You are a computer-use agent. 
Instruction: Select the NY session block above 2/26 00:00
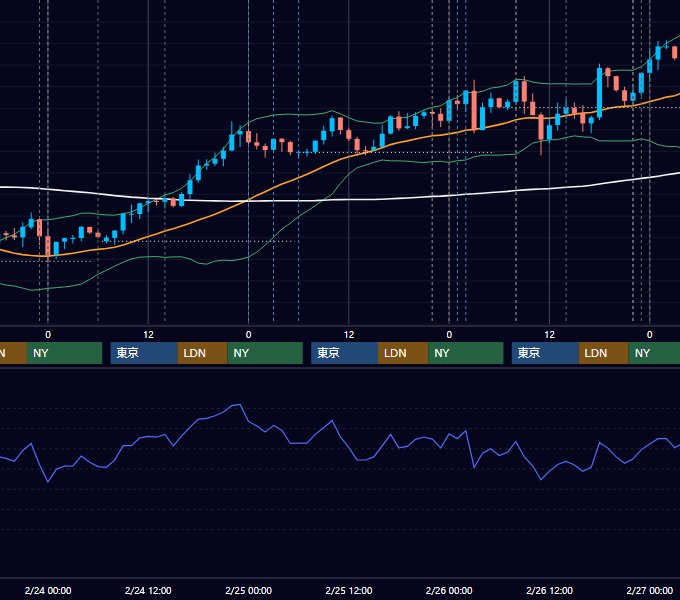pos(466,353)
